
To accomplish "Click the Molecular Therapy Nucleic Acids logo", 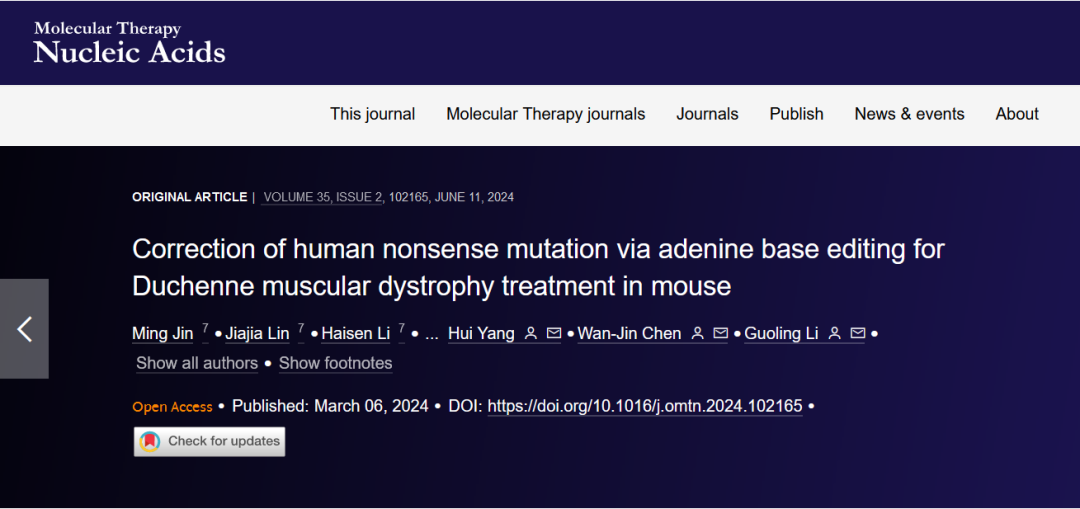I will [129, 43].
